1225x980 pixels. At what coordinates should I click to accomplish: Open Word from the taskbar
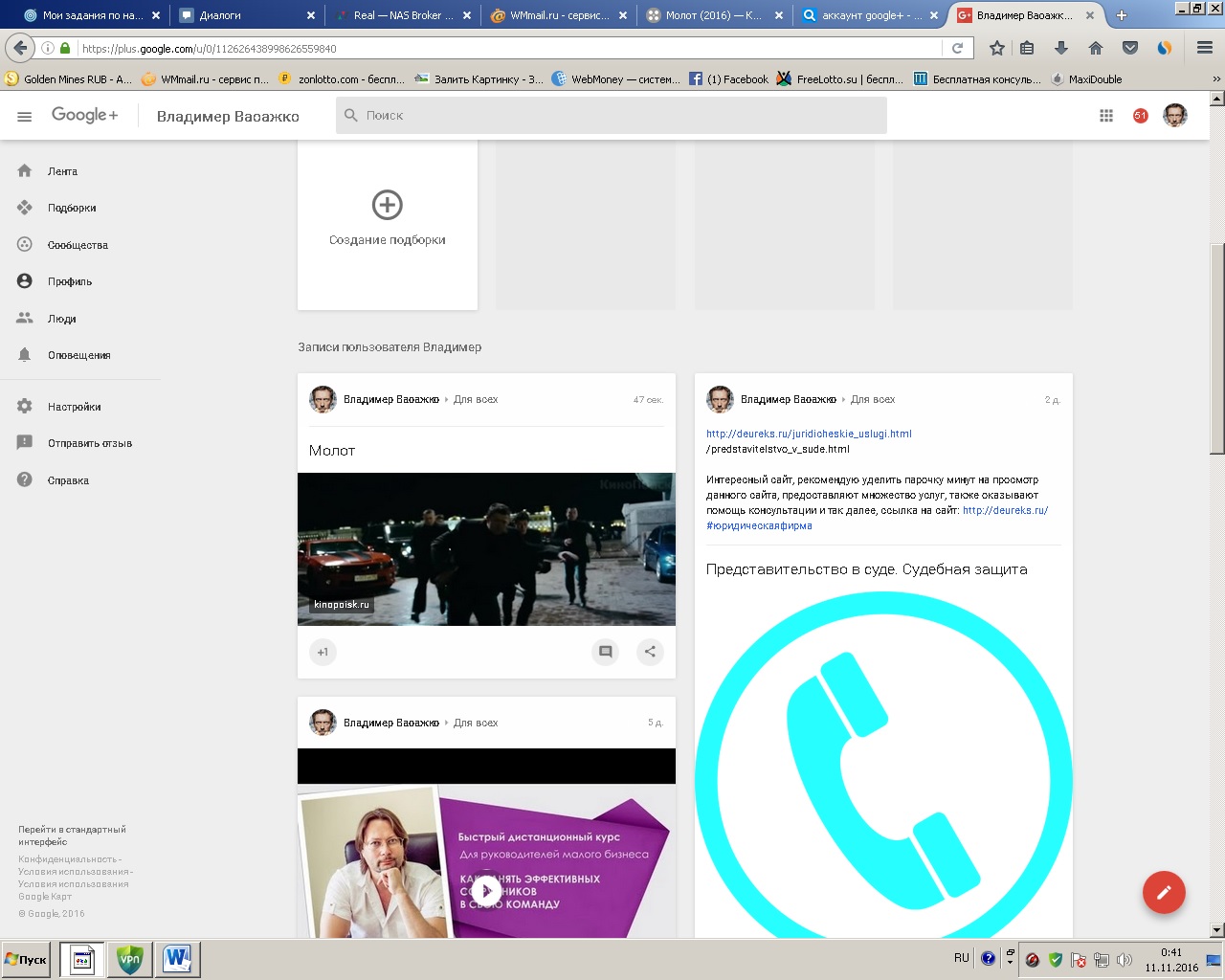[x=177, y=959]
